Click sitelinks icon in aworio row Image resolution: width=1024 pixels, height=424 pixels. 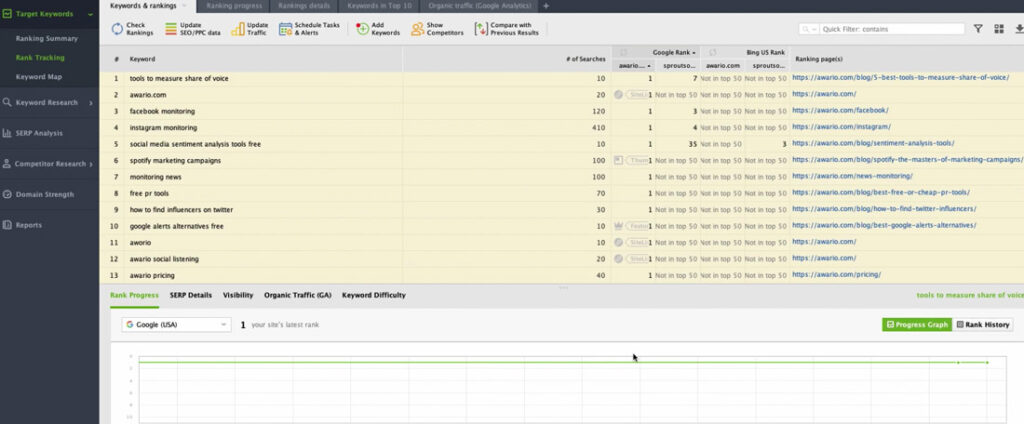coord(618,242)
